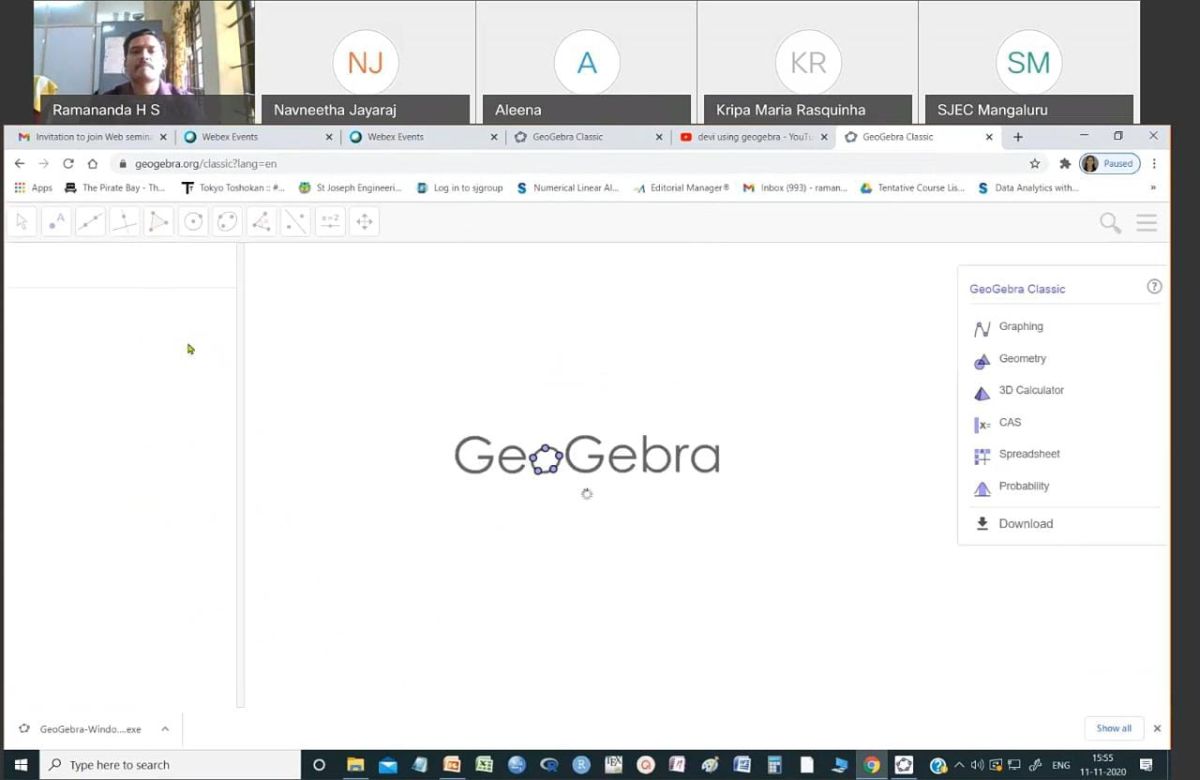The width and height of the screenshot is (1200, 780).
Task: Click Show all downloads button
Action: [x=1114, y=729]
